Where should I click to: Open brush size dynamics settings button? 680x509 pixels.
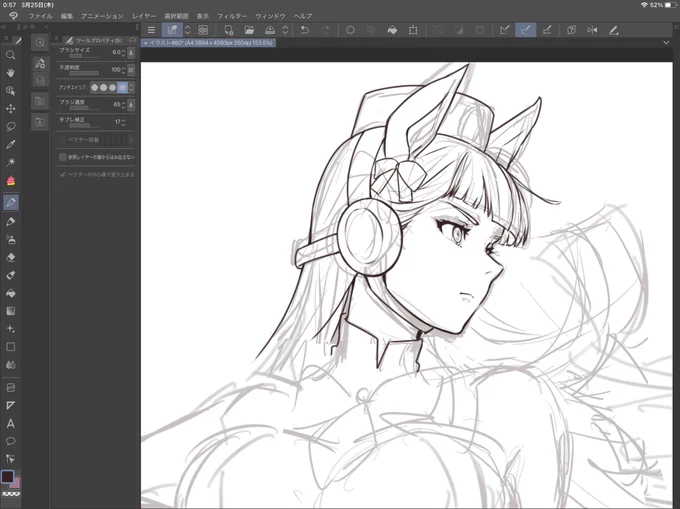click(131, 53)
